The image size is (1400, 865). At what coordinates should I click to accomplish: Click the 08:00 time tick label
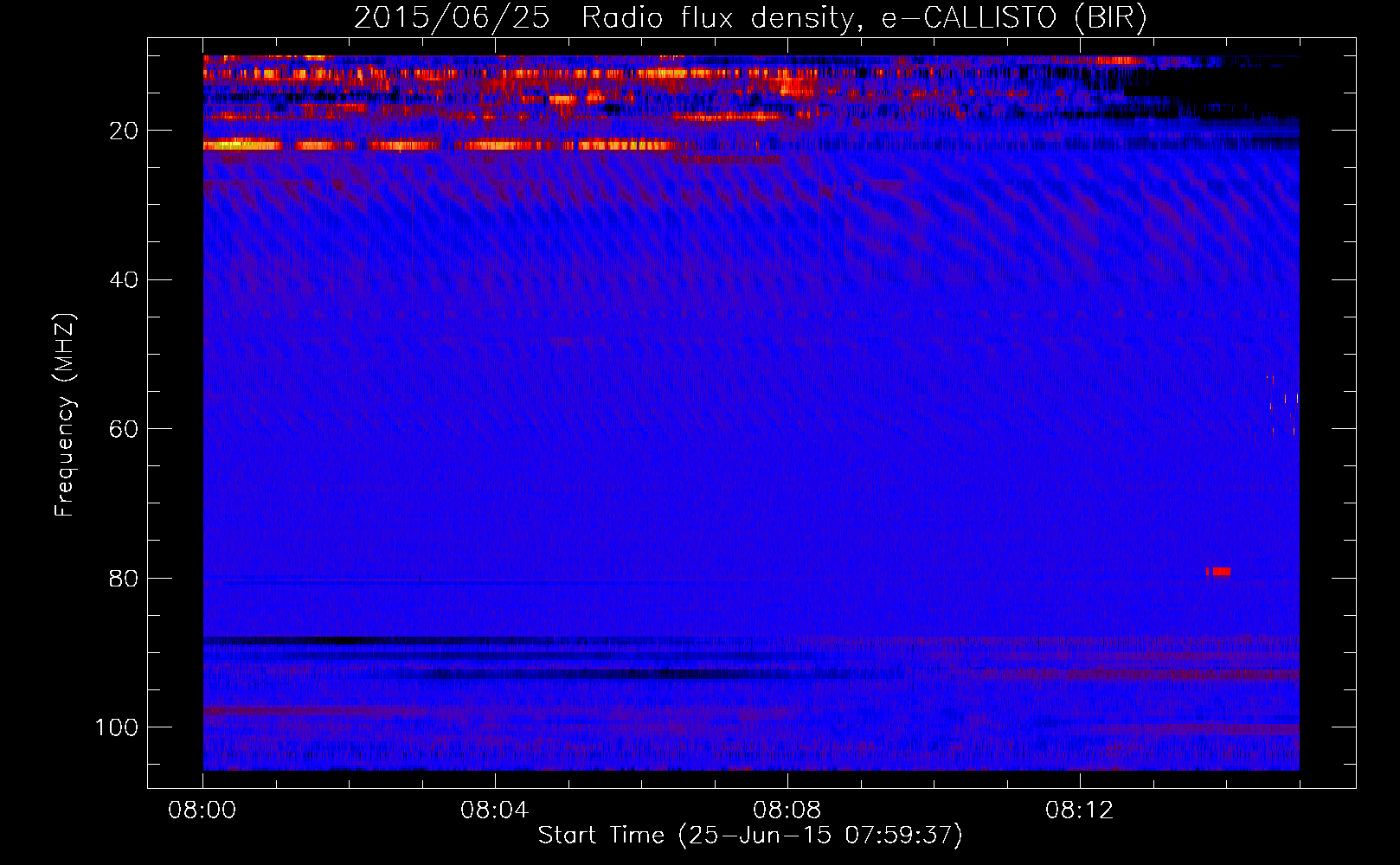(202, 811)
